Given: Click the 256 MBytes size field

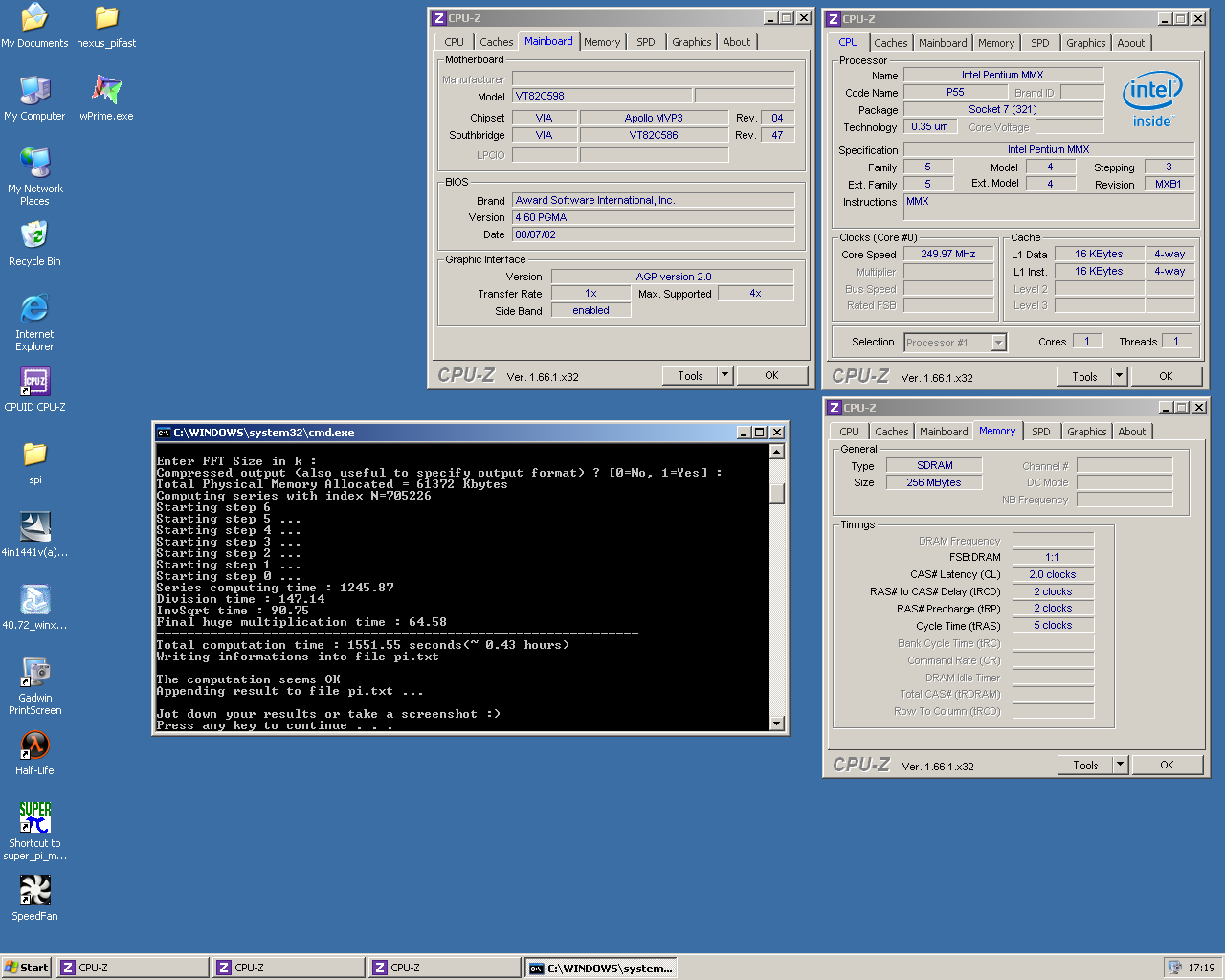Looking at the screenshot, I should [934, 482].
